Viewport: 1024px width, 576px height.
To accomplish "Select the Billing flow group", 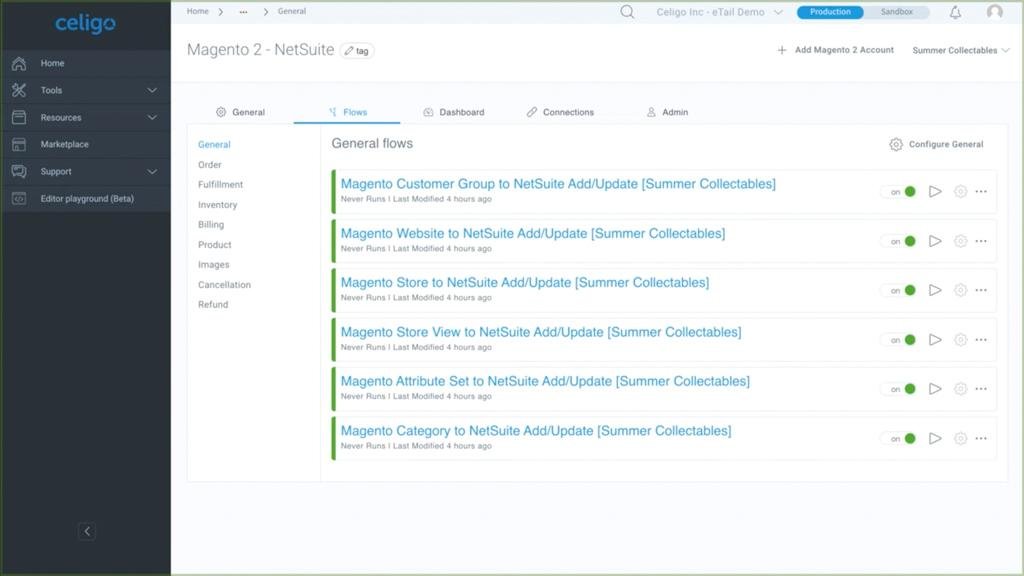I will click(x=211, y=225).
